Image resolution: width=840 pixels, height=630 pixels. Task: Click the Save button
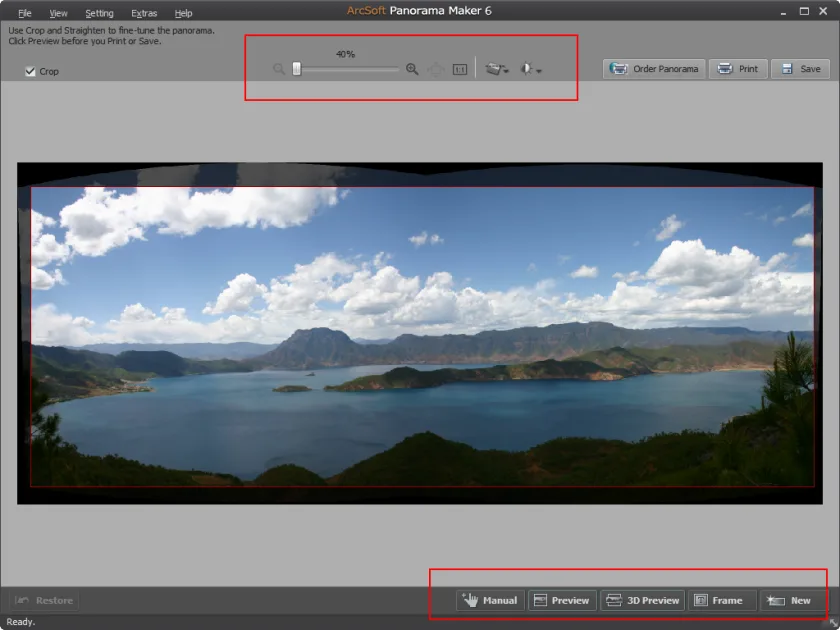[800, 69]
